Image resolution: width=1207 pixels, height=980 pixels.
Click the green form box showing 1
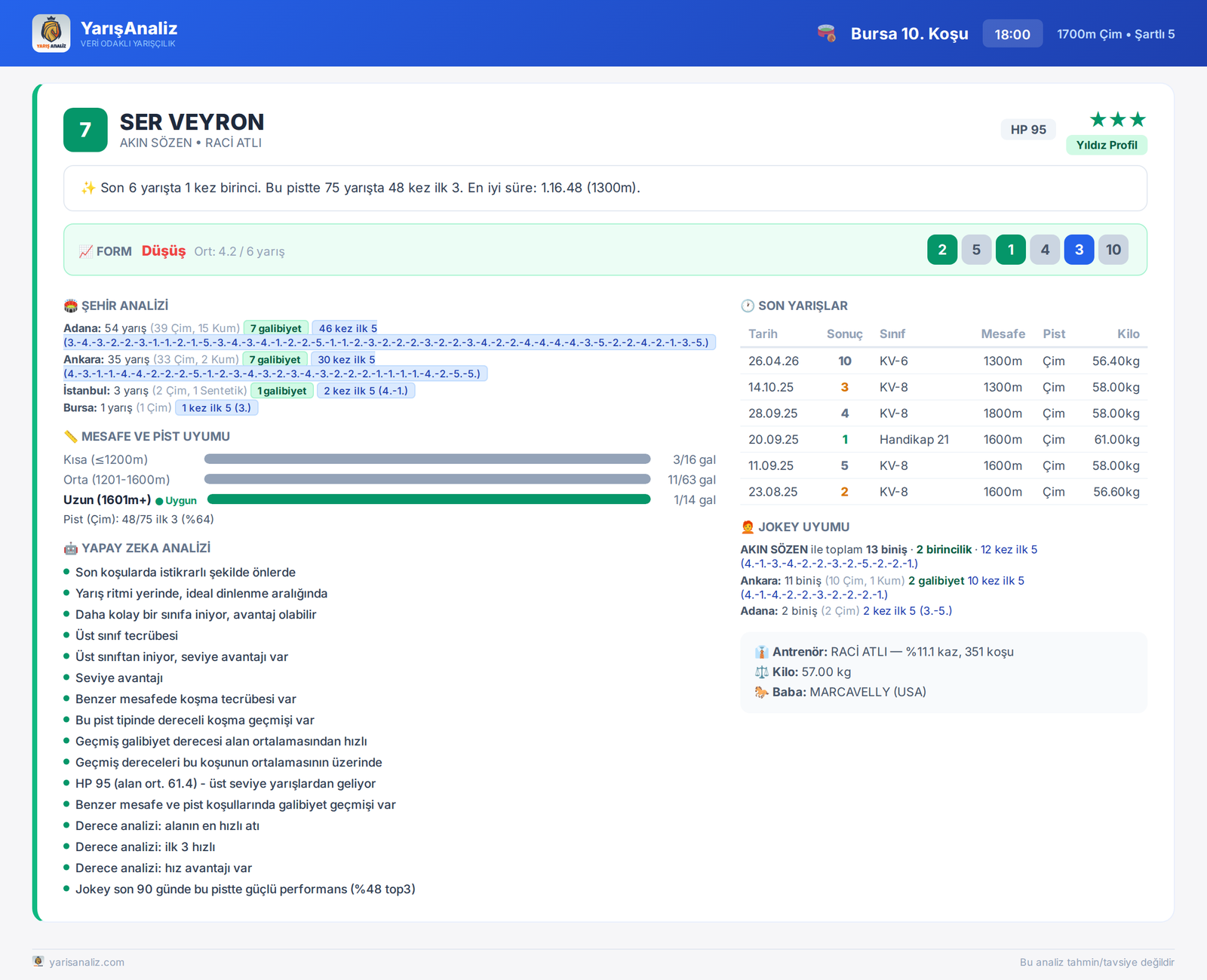[1011, 250]
